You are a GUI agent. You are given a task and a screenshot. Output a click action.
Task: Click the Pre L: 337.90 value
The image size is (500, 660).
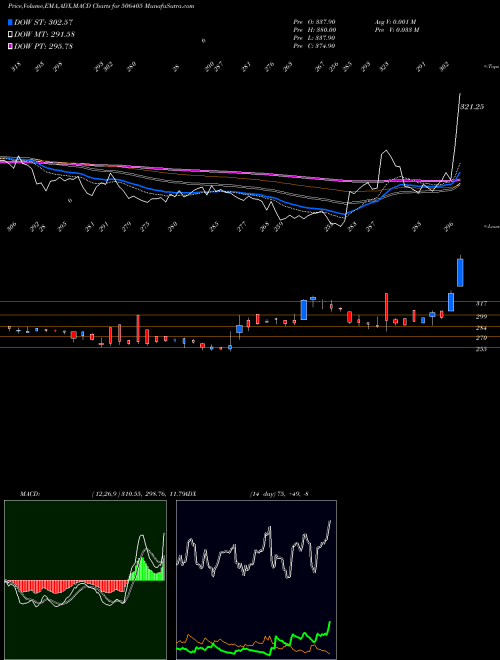point(314,38)
